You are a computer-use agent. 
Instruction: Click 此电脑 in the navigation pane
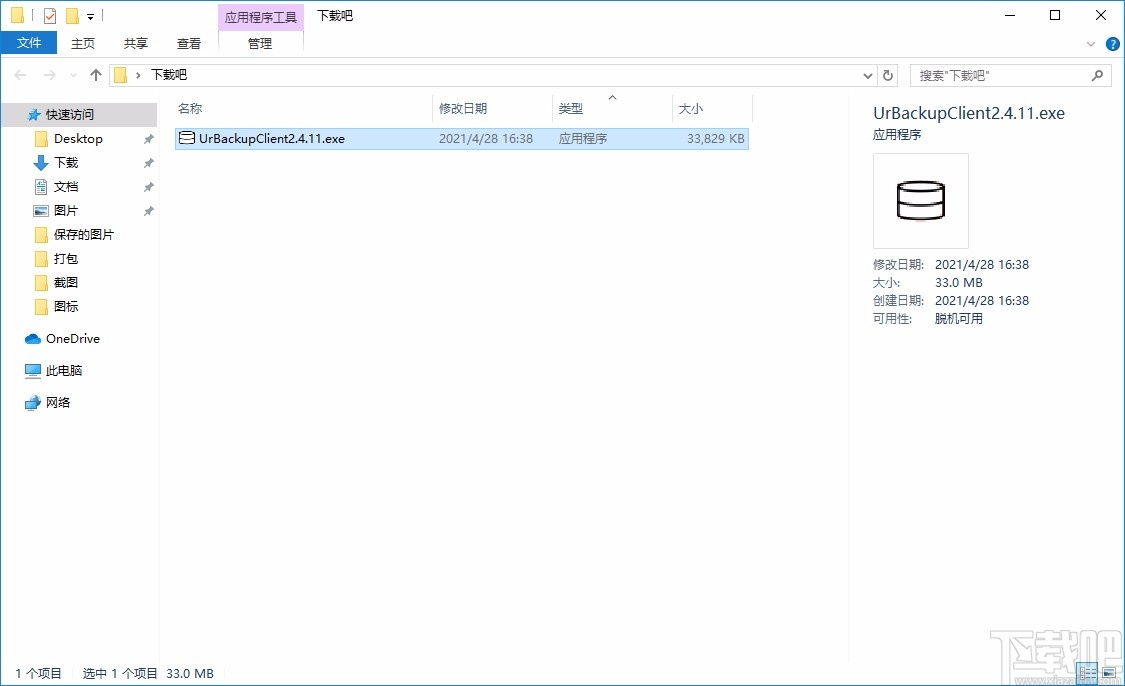click(x=63, y=370)
